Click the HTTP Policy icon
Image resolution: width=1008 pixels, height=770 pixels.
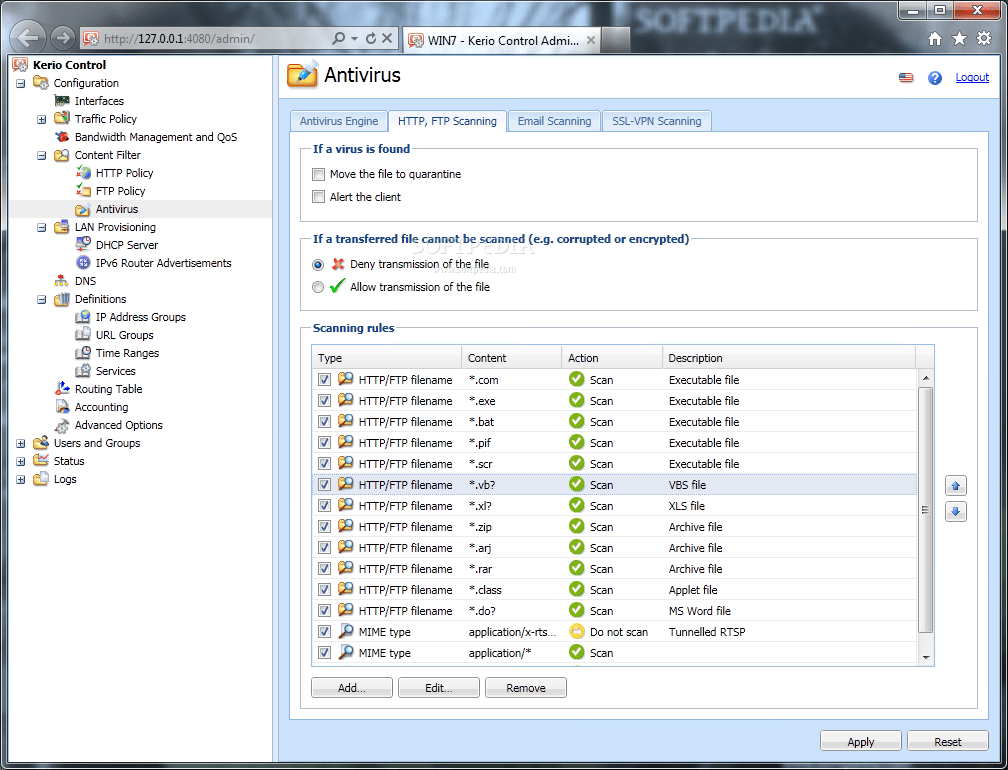[83, 172]
